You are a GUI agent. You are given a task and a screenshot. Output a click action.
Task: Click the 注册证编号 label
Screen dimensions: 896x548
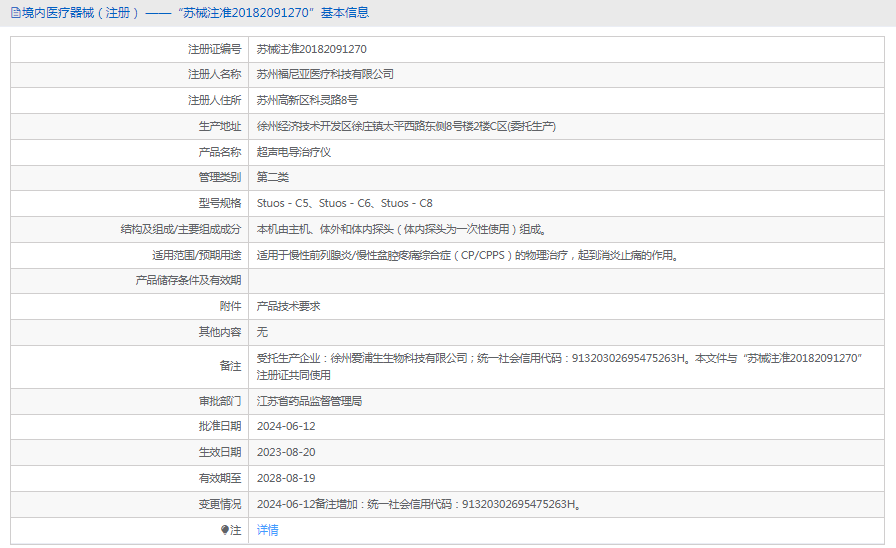pos(214,49)
